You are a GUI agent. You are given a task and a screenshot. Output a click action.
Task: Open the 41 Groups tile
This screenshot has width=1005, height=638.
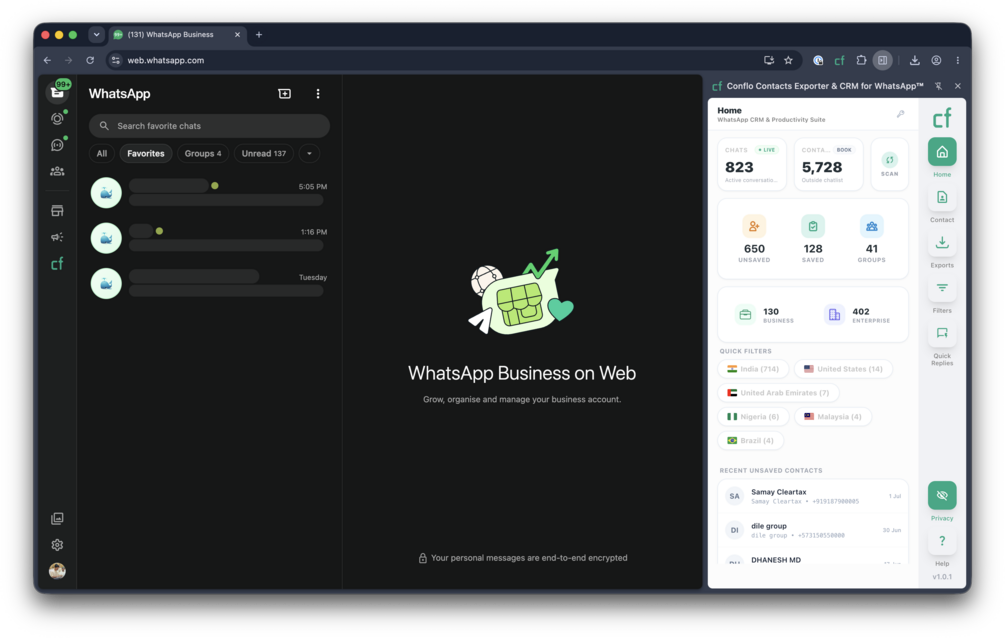click(872, 239)
